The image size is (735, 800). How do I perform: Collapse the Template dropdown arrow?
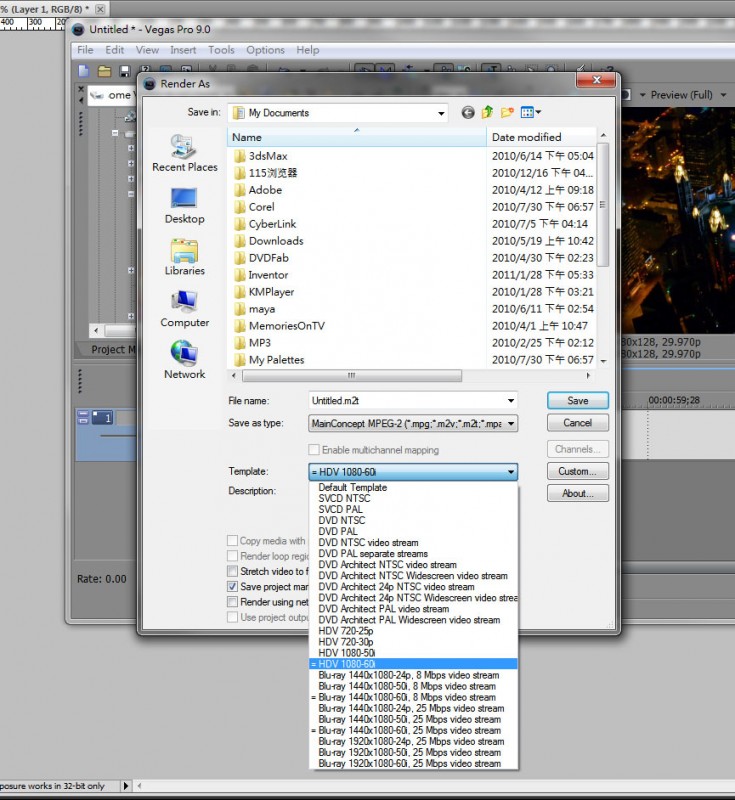click(511, 472)
